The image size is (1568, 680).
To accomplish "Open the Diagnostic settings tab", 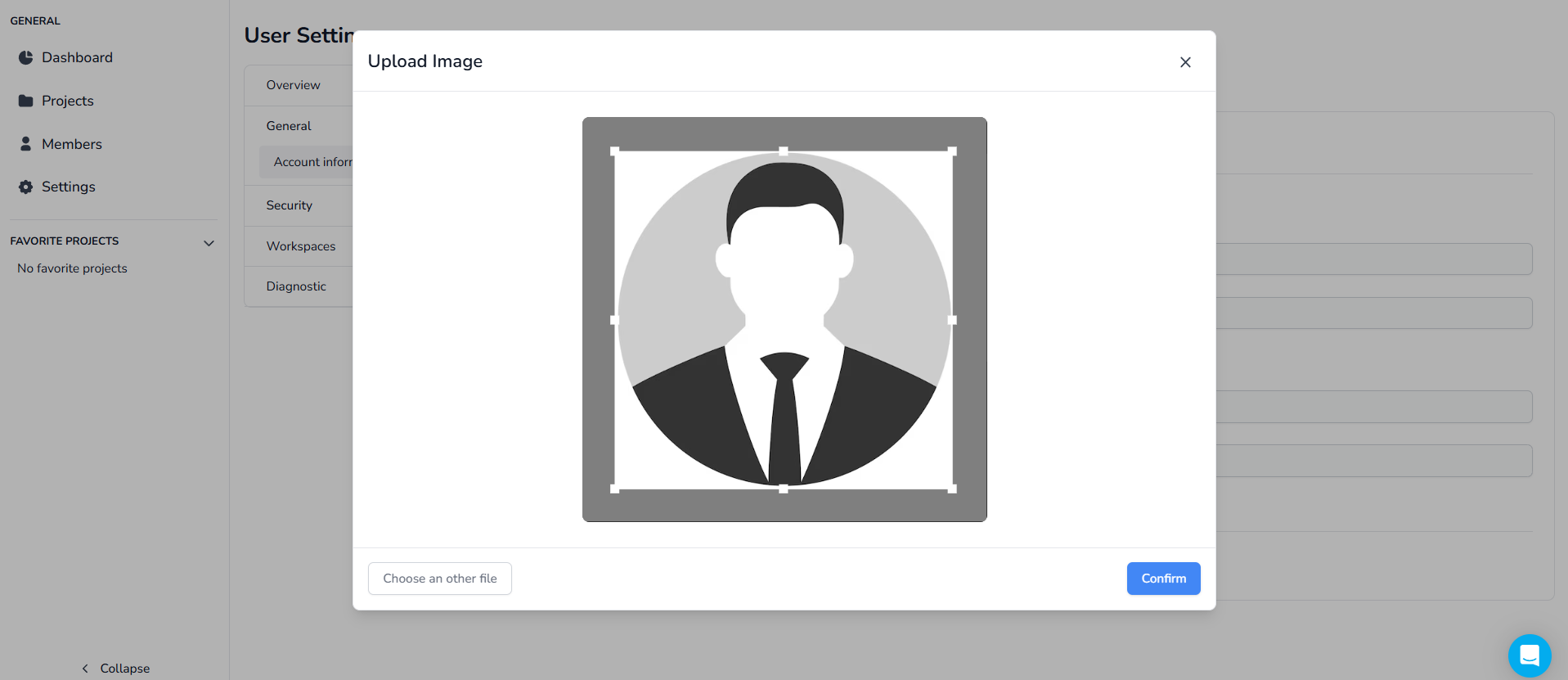I will pos(295,286).
